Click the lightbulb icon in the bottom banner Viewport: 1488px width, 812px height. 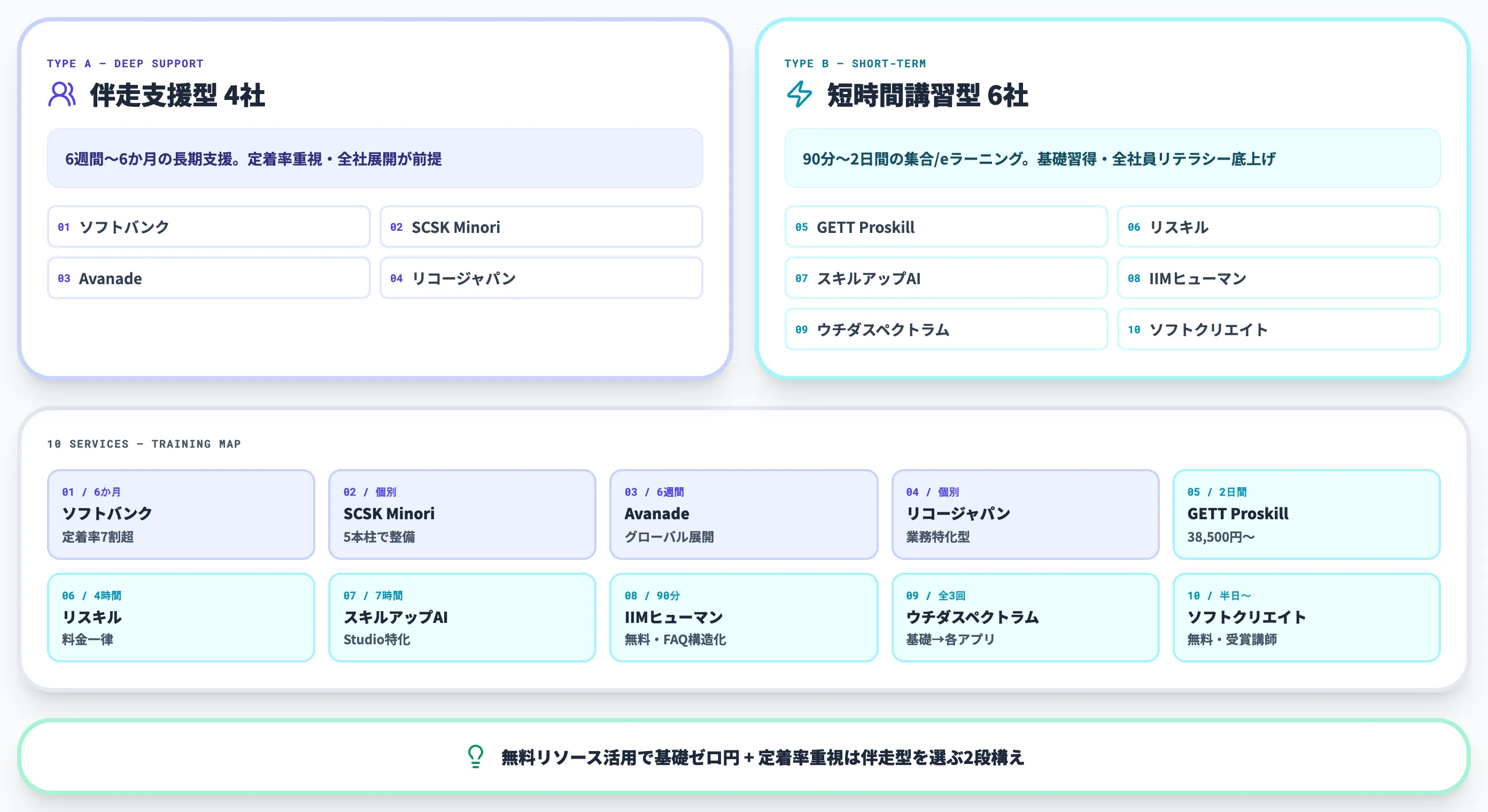click(475, 756)
